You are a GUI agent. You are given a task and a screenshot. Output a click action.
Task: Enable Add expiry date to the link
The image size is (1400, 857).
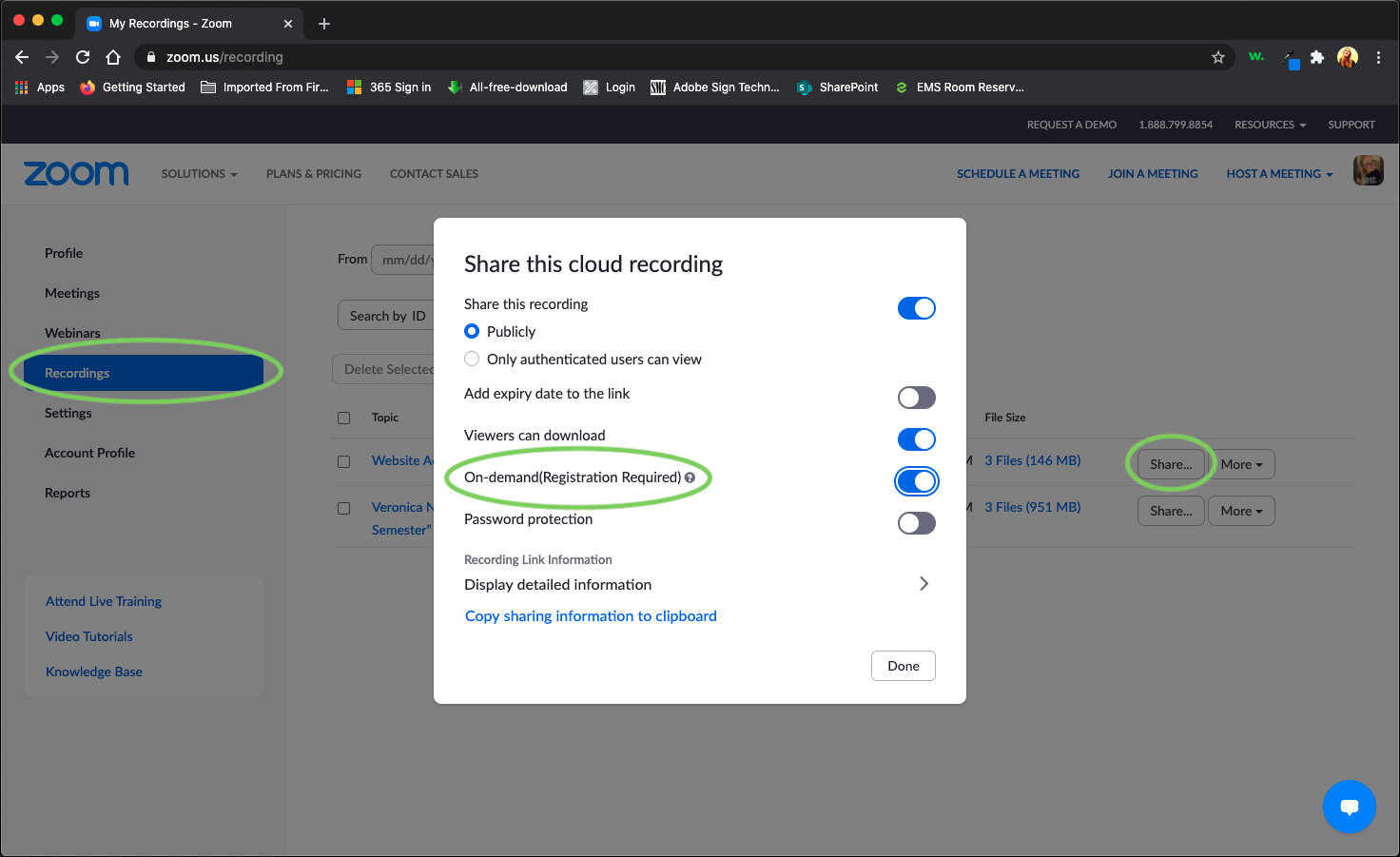(x=916, y=398)
